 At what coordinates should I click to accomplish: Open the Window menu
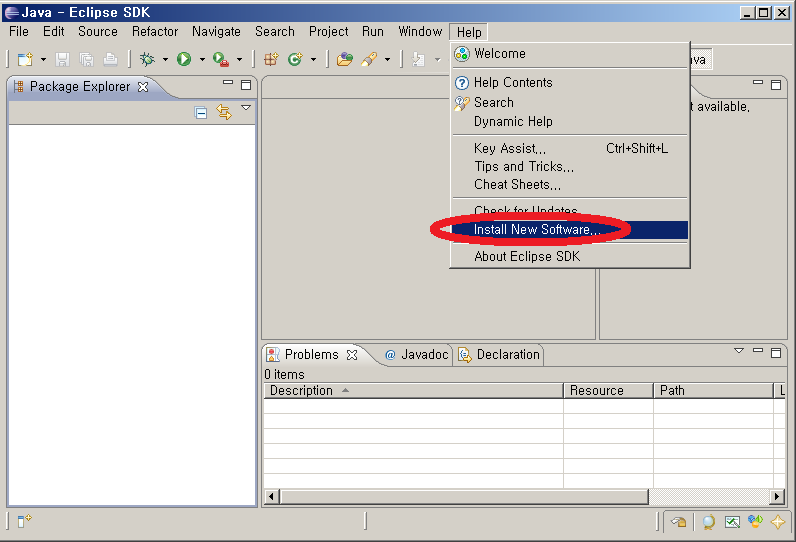click(x=420, y=31)
